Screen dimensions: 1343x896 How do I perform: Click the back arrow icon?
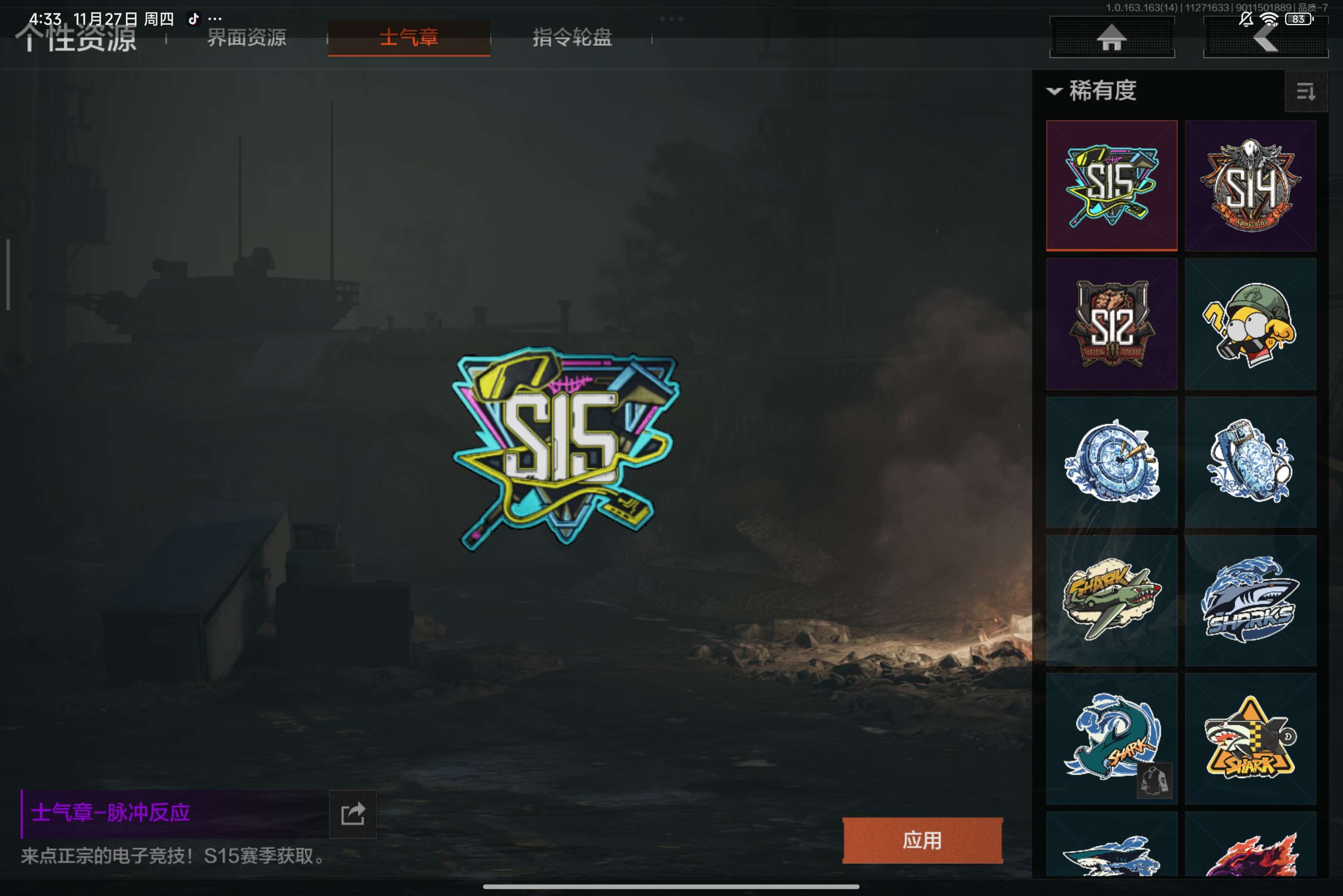click(x=1265, y=37)
